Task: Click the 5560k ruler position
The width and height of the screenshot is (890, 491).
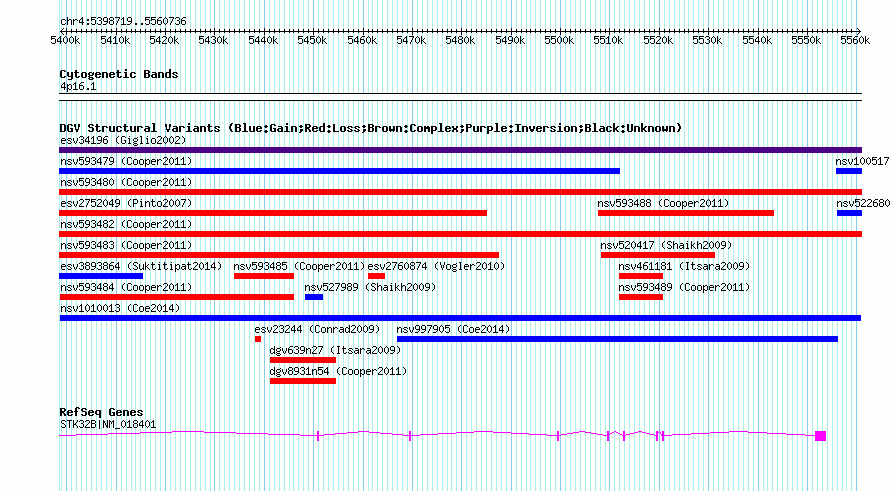Action: 855,40
